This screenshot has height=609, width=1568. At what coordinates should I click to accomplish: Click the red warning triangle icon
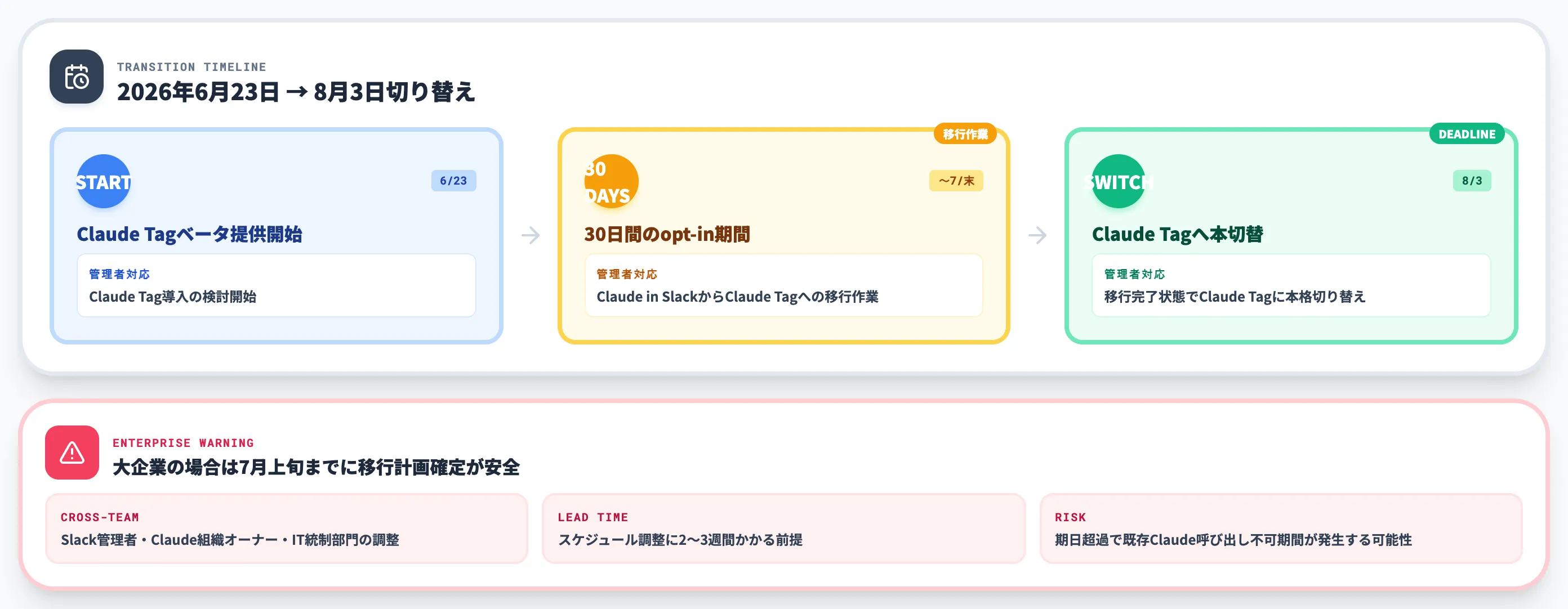point(72,452)
